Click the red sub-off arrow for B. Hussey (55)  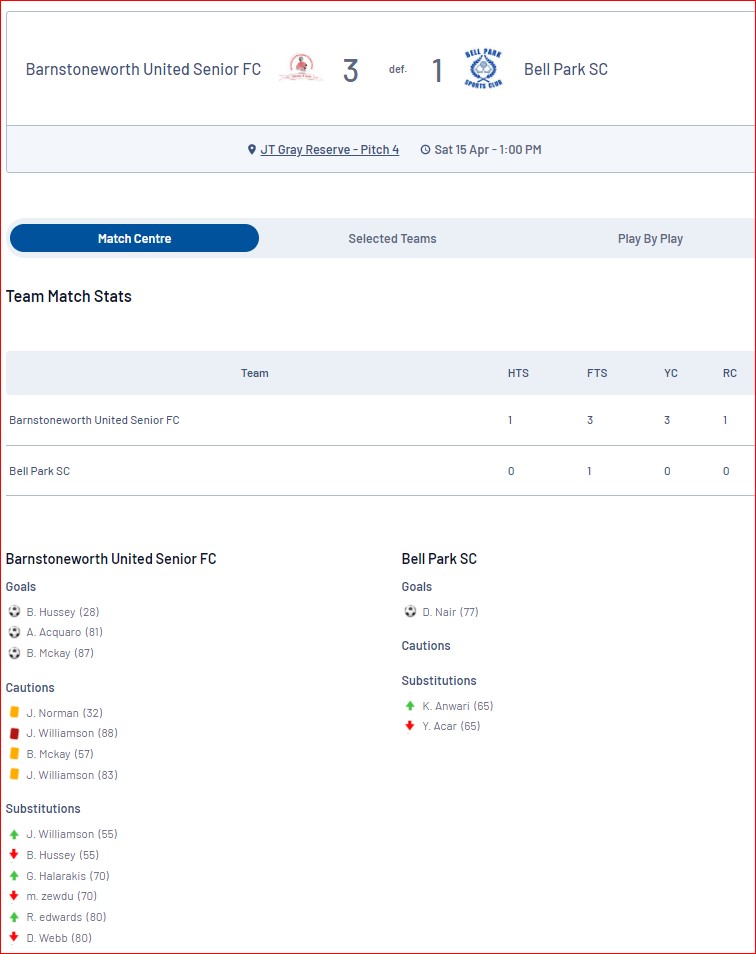(14, 854)
